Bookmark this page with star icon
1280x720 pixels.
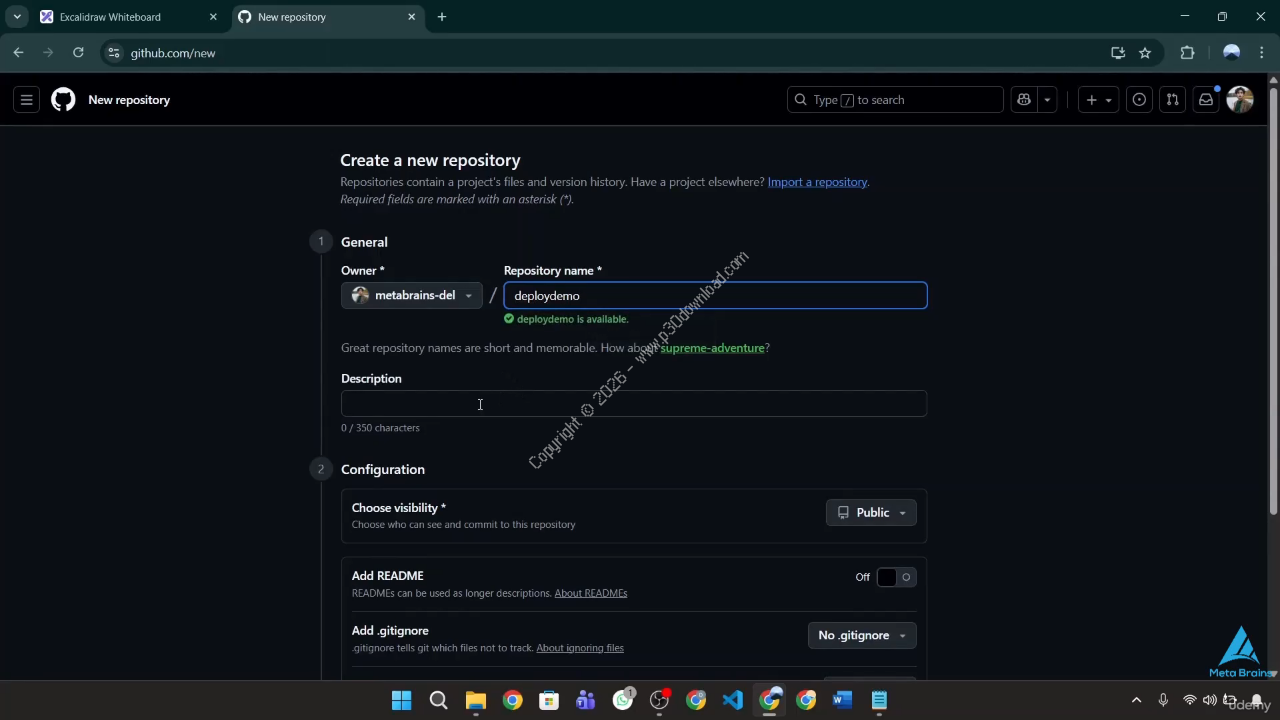coord(1145,53)
